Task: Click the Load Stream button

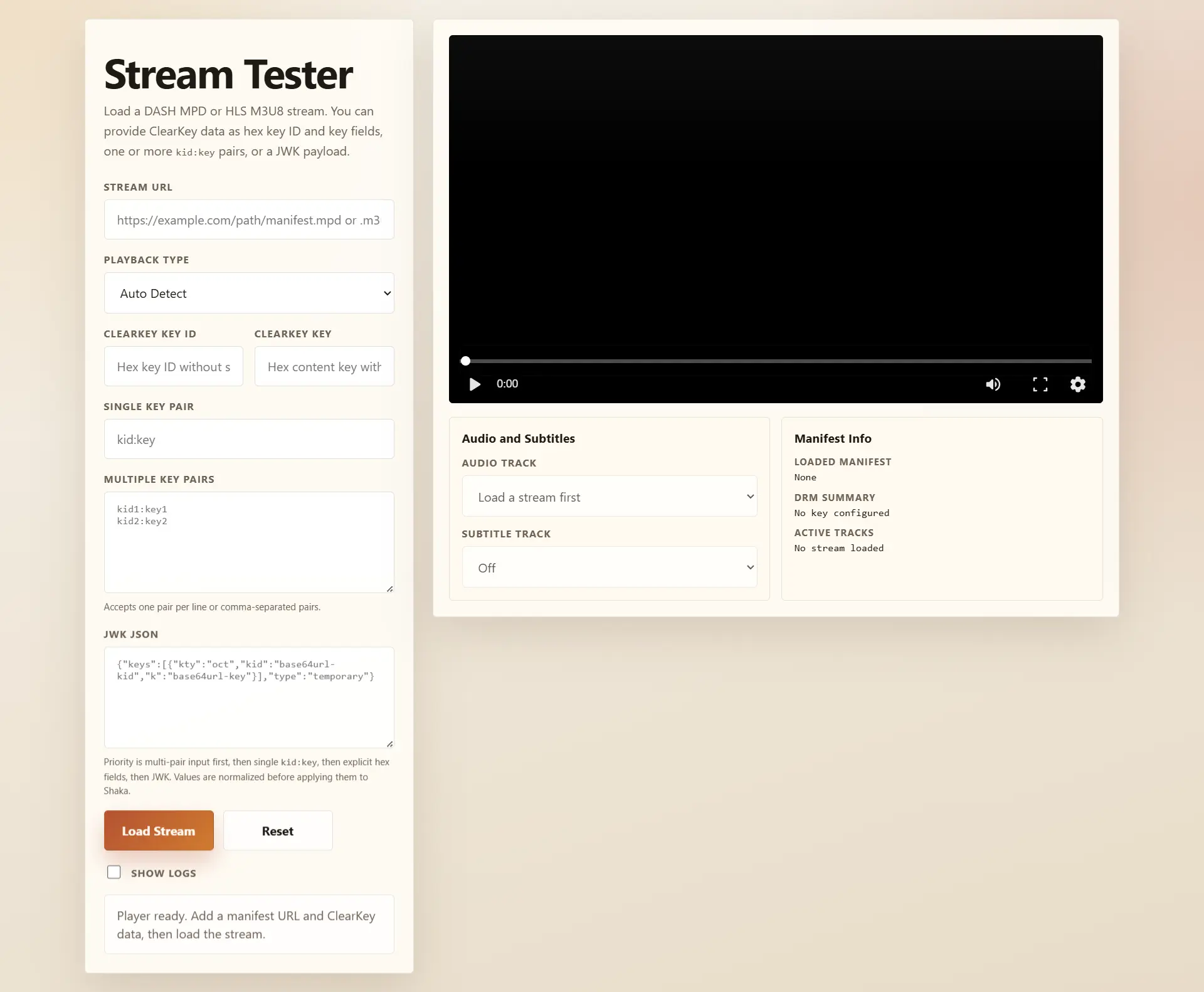Action: click(159, 830)
